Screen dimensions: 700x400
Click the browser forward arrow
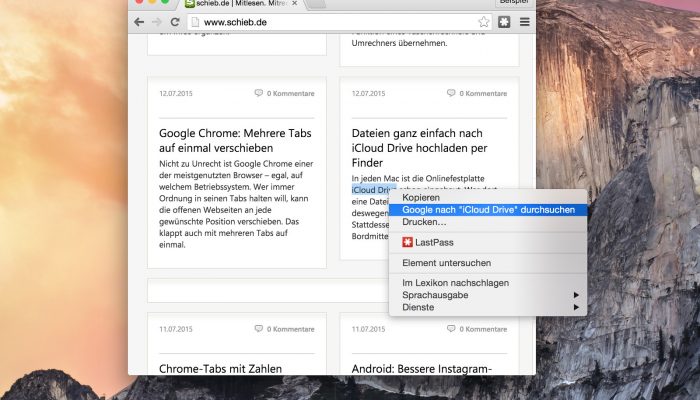pos(156,22)
